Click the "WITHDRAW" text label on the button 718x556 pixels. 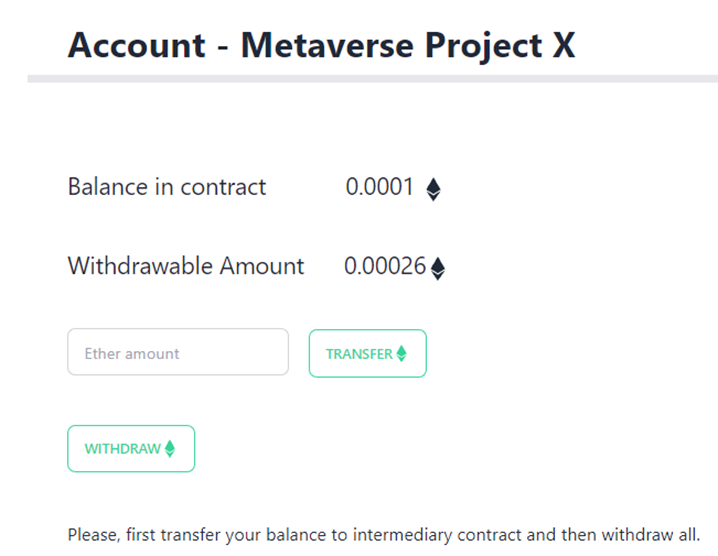pos(122,449)
